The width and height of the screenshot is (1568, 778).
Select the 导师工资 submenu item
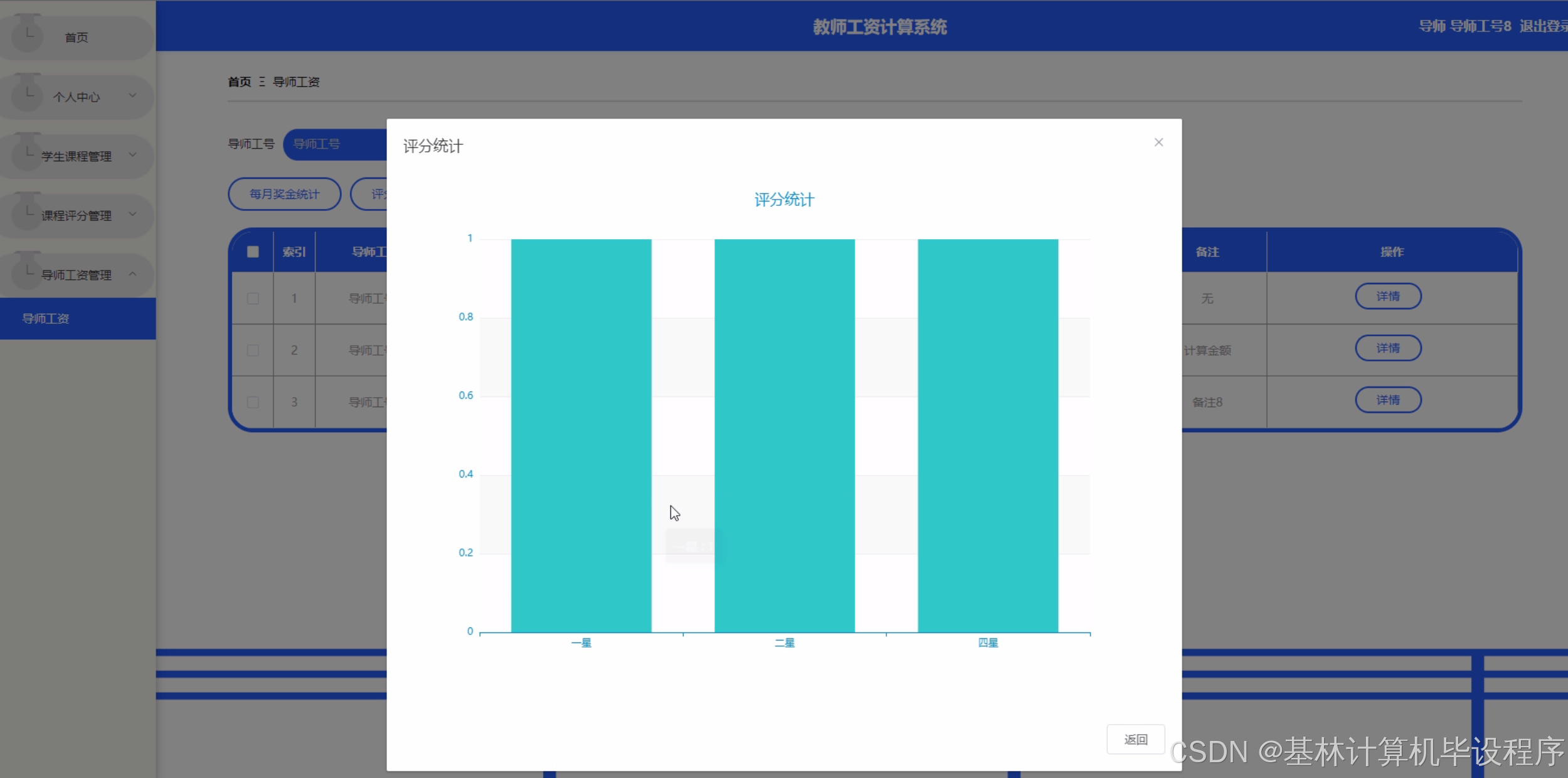tap(46, 319)
